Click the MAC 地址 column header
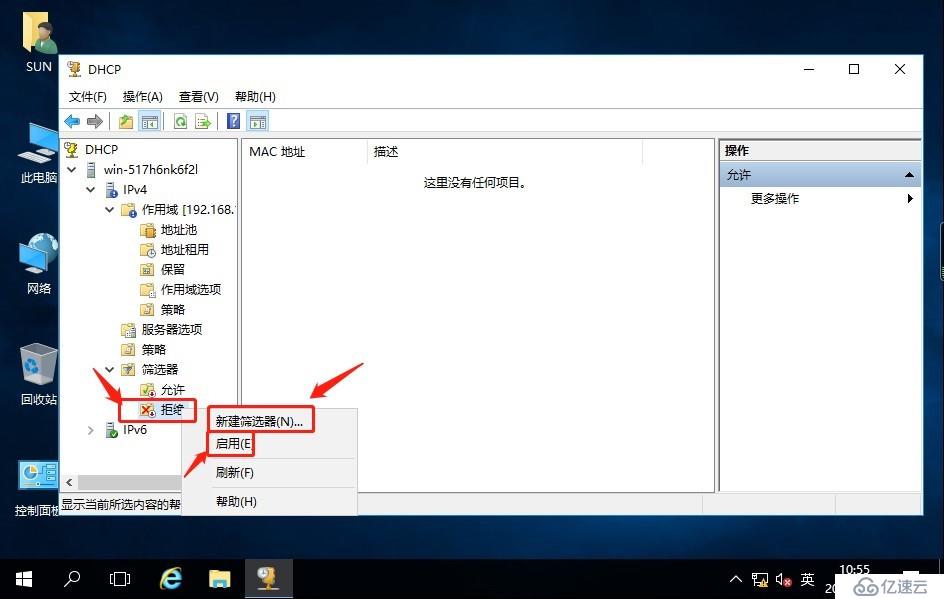This screenshot has width=944, height=599. point(305,152)
